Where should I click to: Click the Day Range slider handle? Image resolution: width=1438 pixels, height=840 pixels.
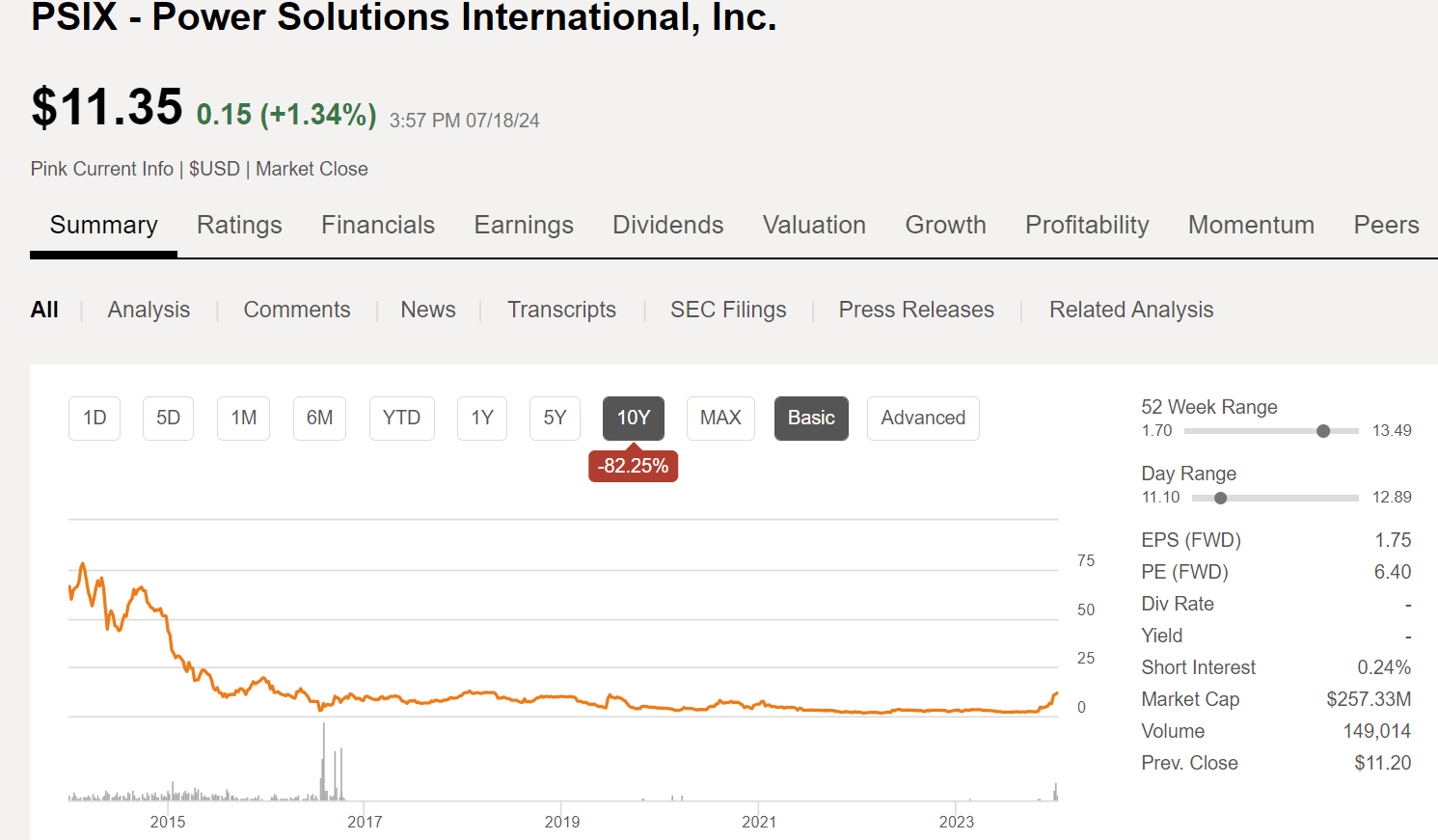click(x=1220, y=498)
